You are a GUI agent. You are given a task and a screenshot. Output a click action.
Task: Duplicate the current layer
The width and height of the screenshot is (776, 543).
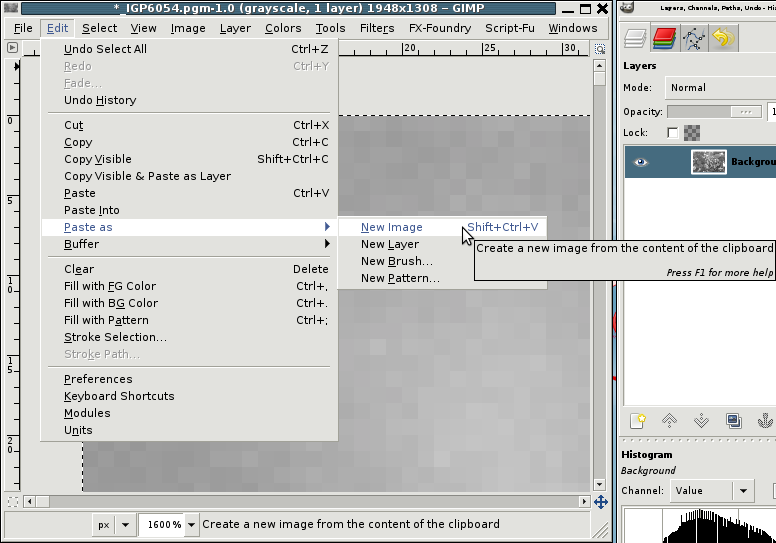[733, 420]
